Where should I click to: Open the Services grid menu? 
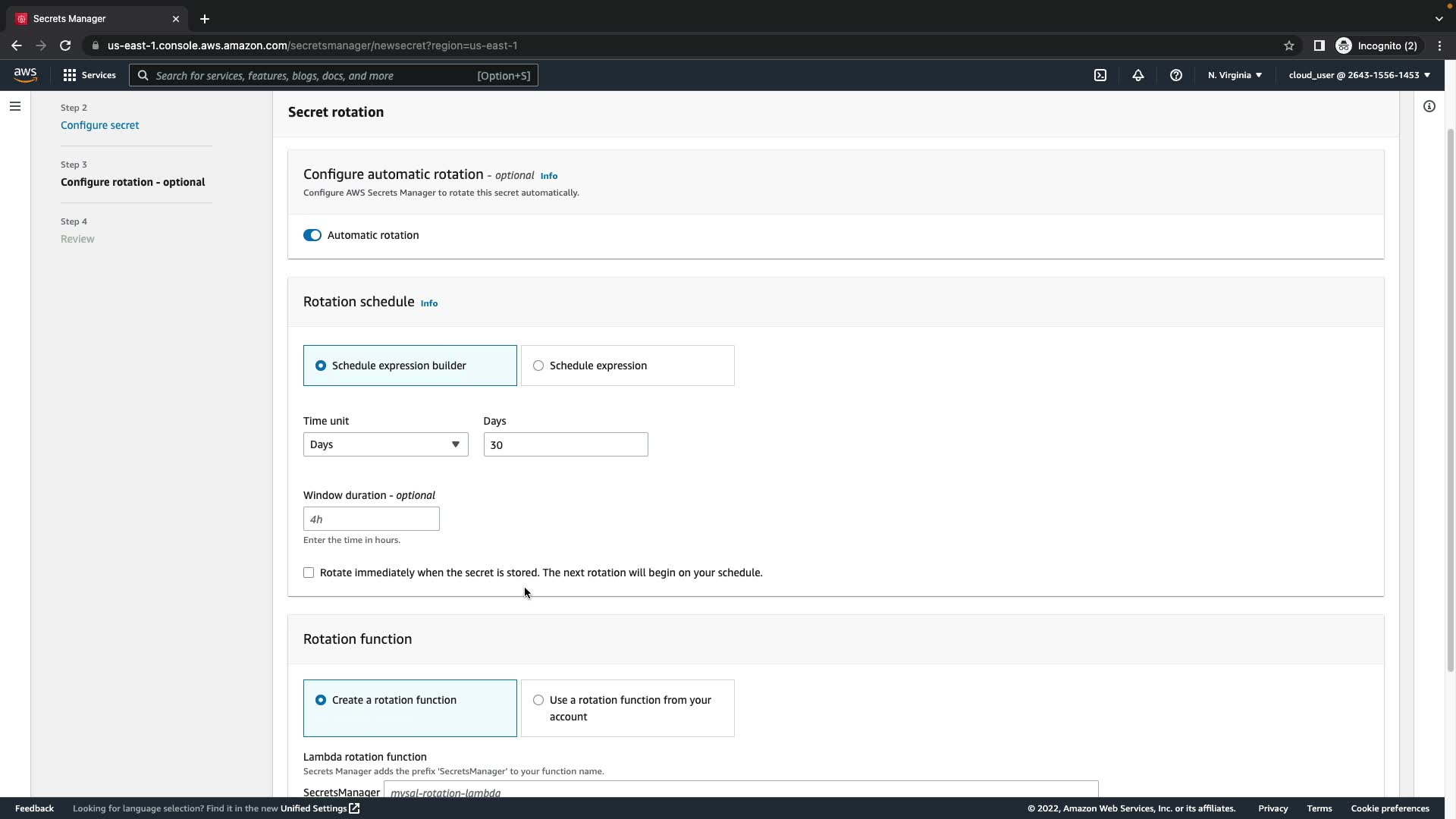click(89, 75)
